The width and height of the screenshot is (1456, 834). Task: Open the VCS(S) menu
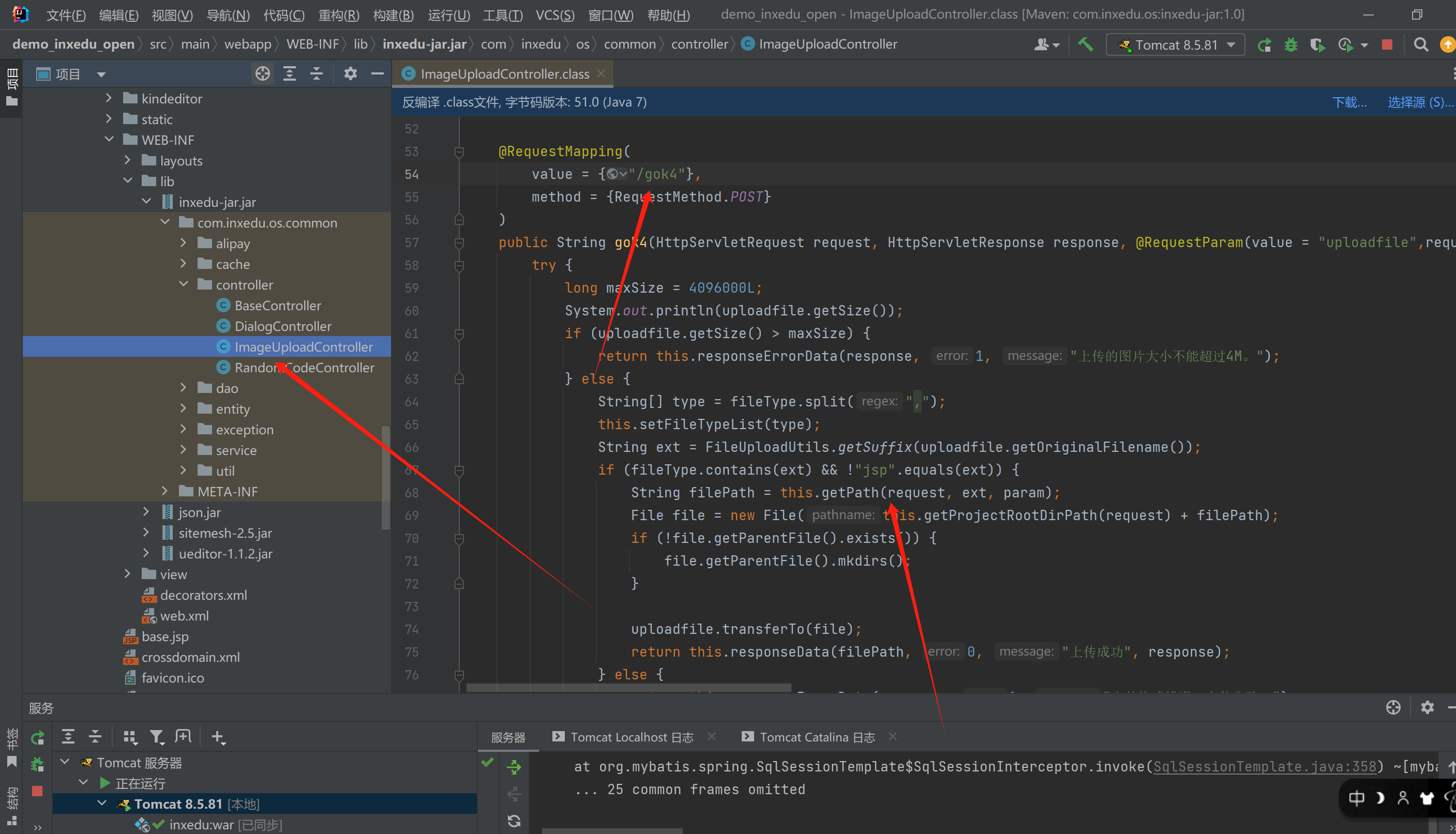[x=554, y=15]
